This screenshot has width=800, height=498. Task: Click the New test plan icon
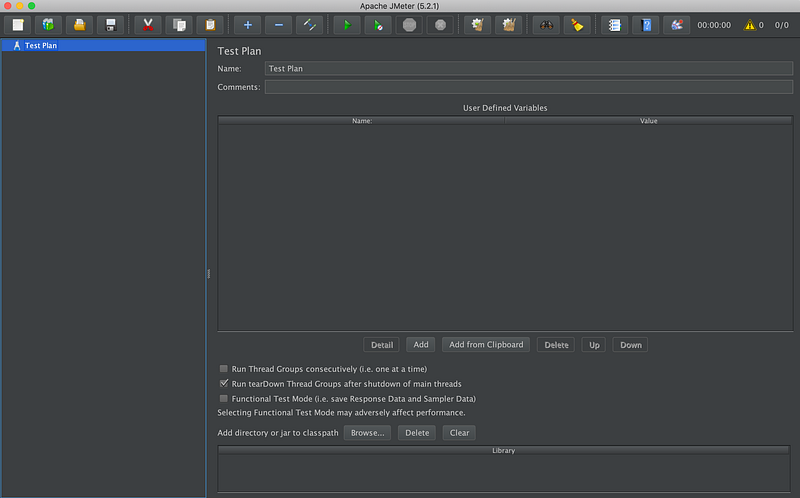coord(18,25)
